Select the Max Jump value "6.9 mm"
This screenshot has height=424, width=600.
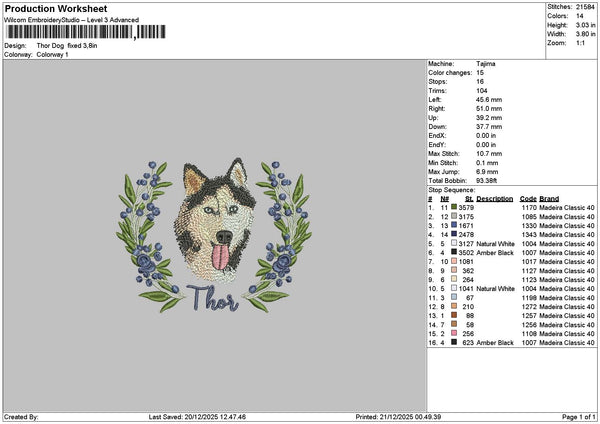pyautogui.click(x=487, y=172)
